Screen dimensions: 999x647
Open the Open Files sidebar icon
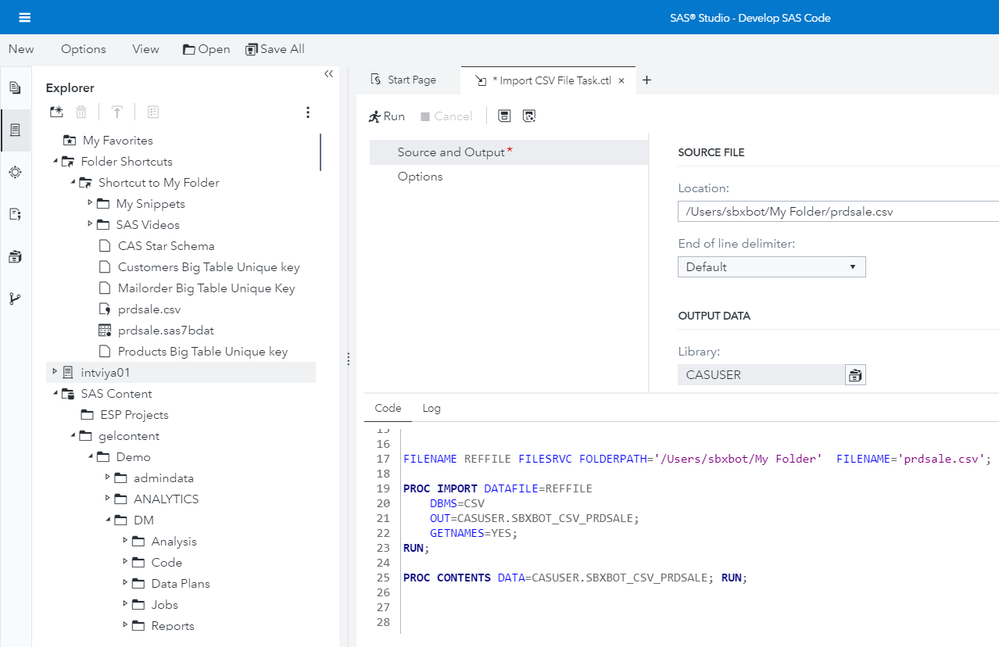click(15, 87)
